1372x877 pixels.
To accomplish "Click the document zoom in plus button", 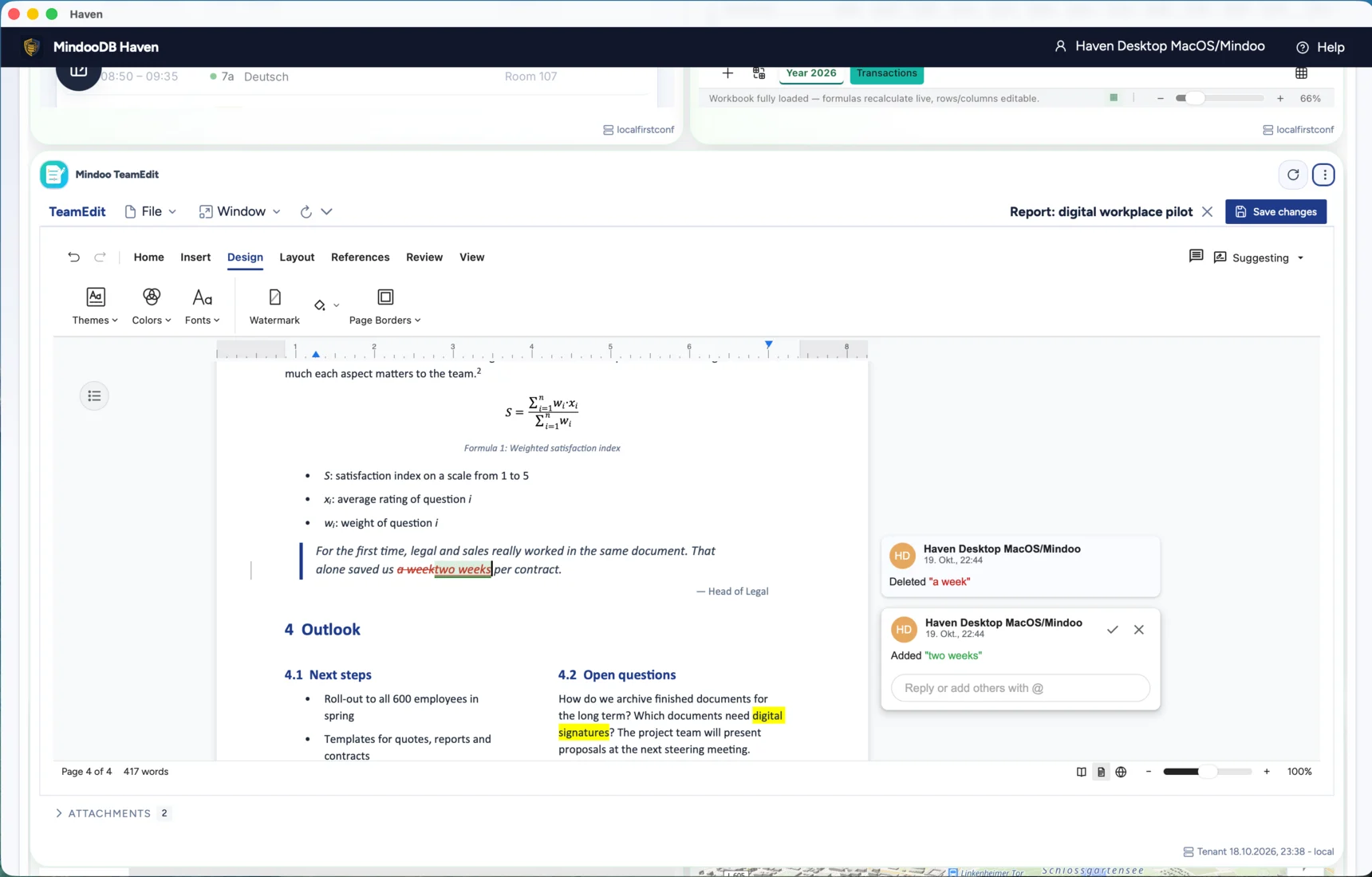I will (x=1267, y=772).
